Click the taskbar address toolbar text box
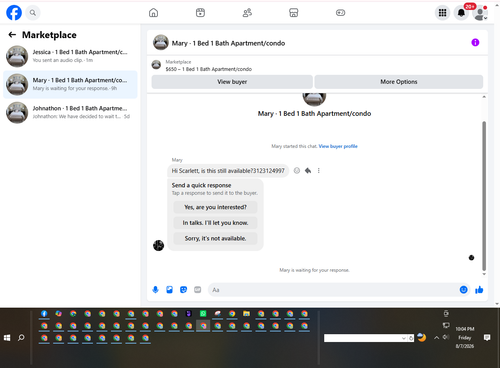The height and width of the screenshot is (368, 500). 362,338
